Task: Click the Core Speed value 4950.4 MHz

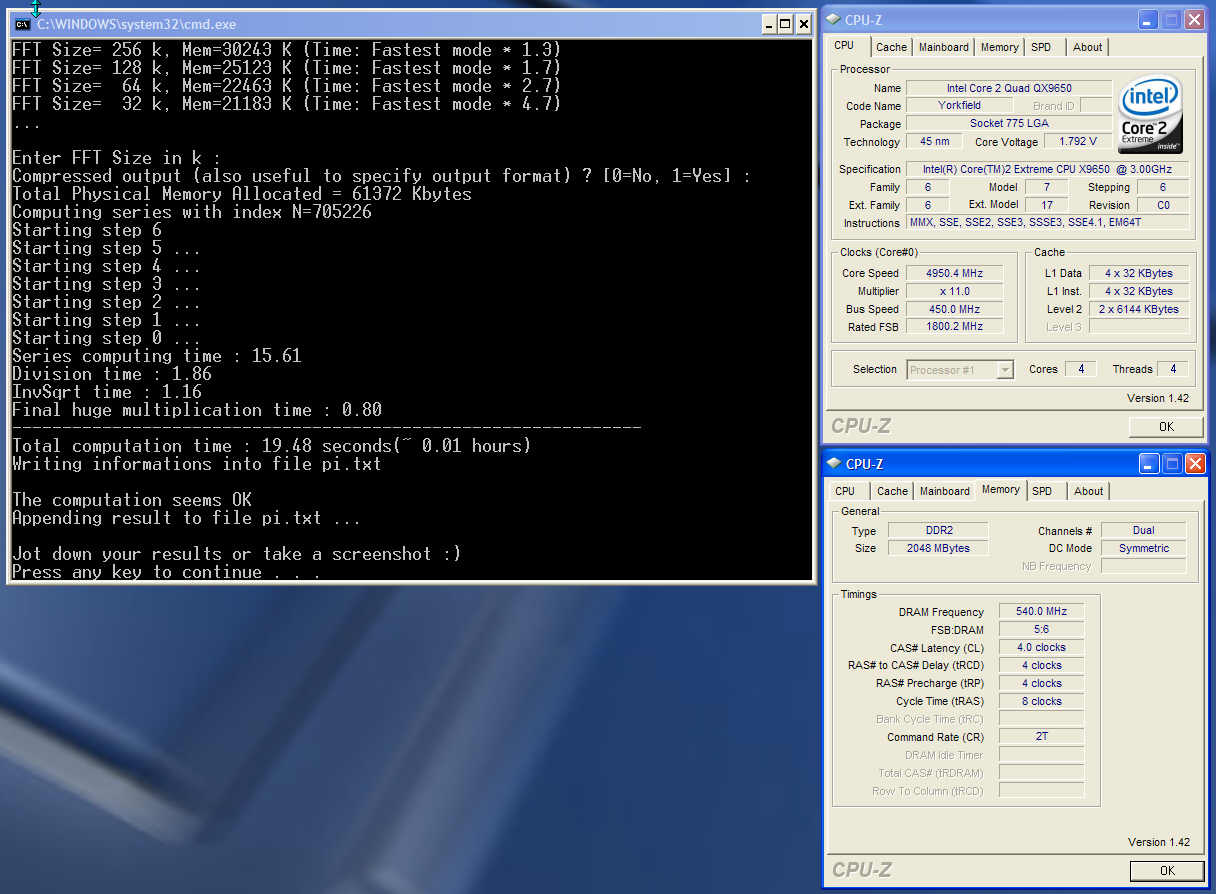Action: click(954, 273)
